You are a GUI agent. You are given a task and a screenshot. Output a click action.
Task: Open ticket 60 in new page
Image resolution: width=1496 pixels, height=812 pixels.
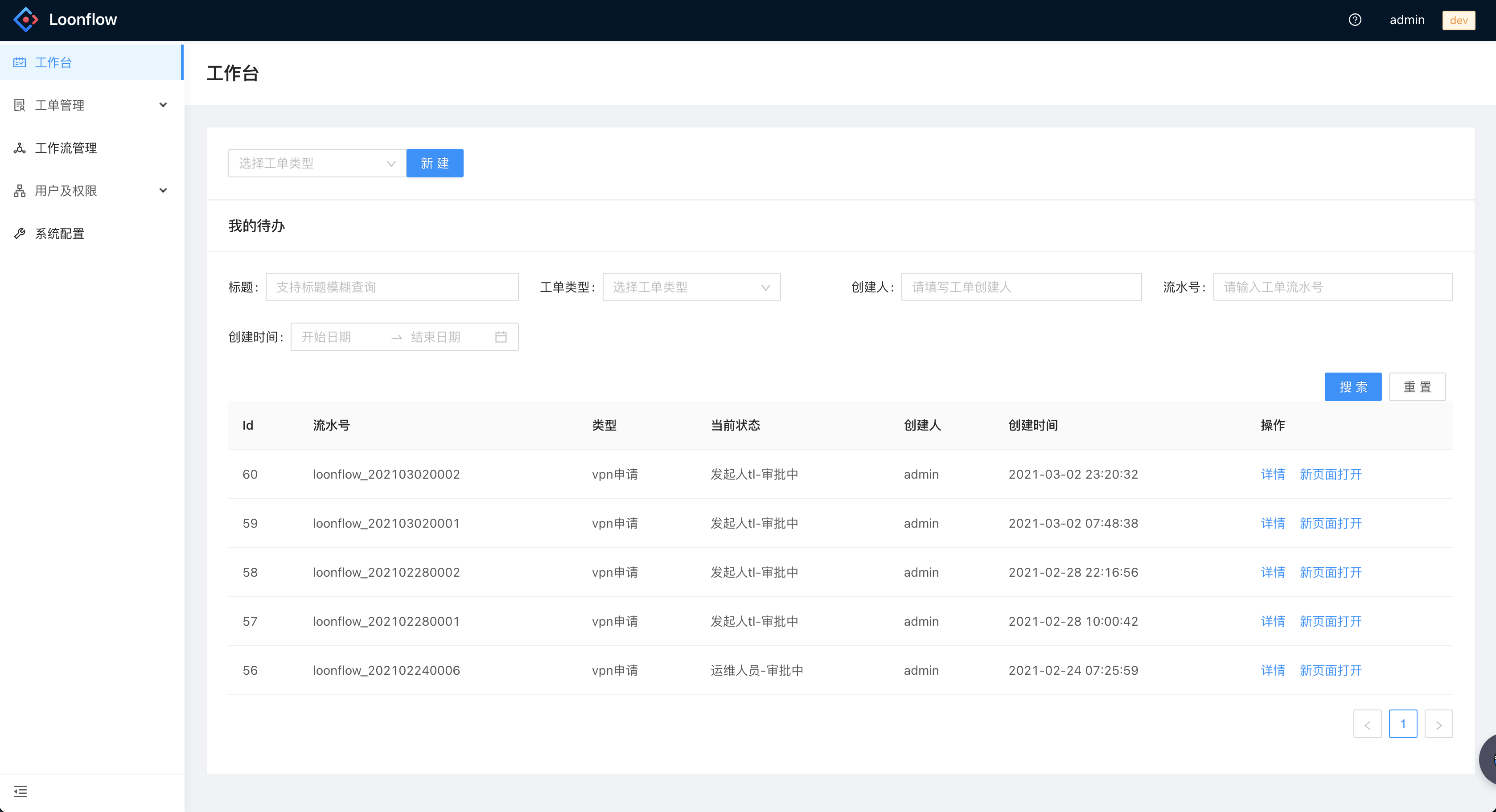[x=1331, y=474]
